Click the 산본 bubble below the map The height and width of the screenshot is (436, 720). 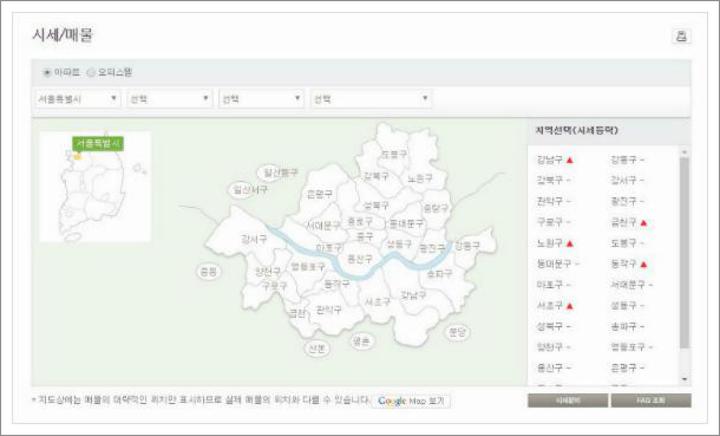[317, 348]
